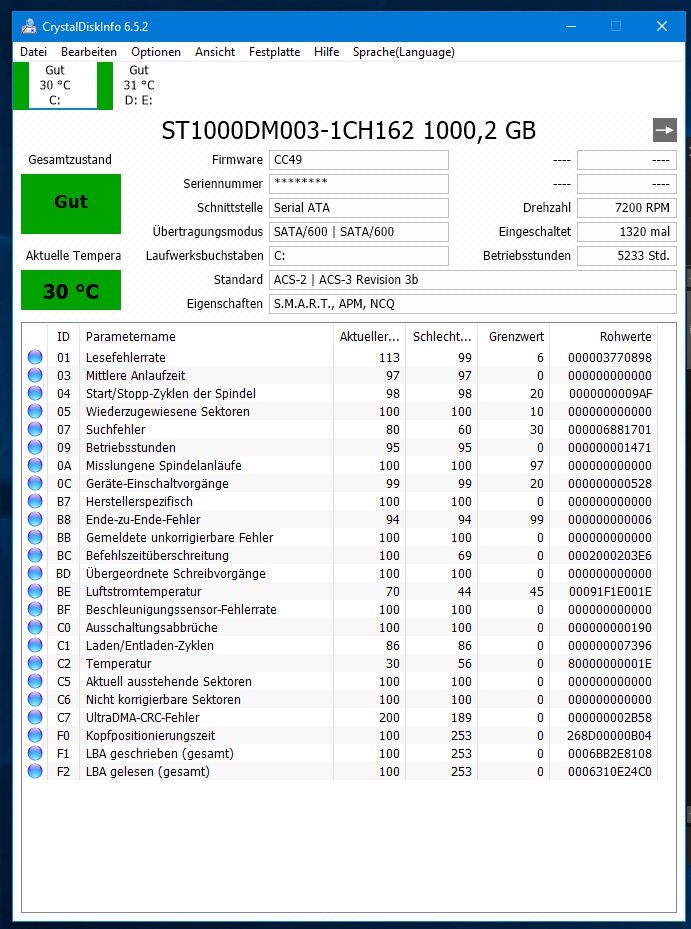The height and width of the screenshot is (929, 691).
Task: Click the green 30 °C temperature button
Action: pos(71,290)
